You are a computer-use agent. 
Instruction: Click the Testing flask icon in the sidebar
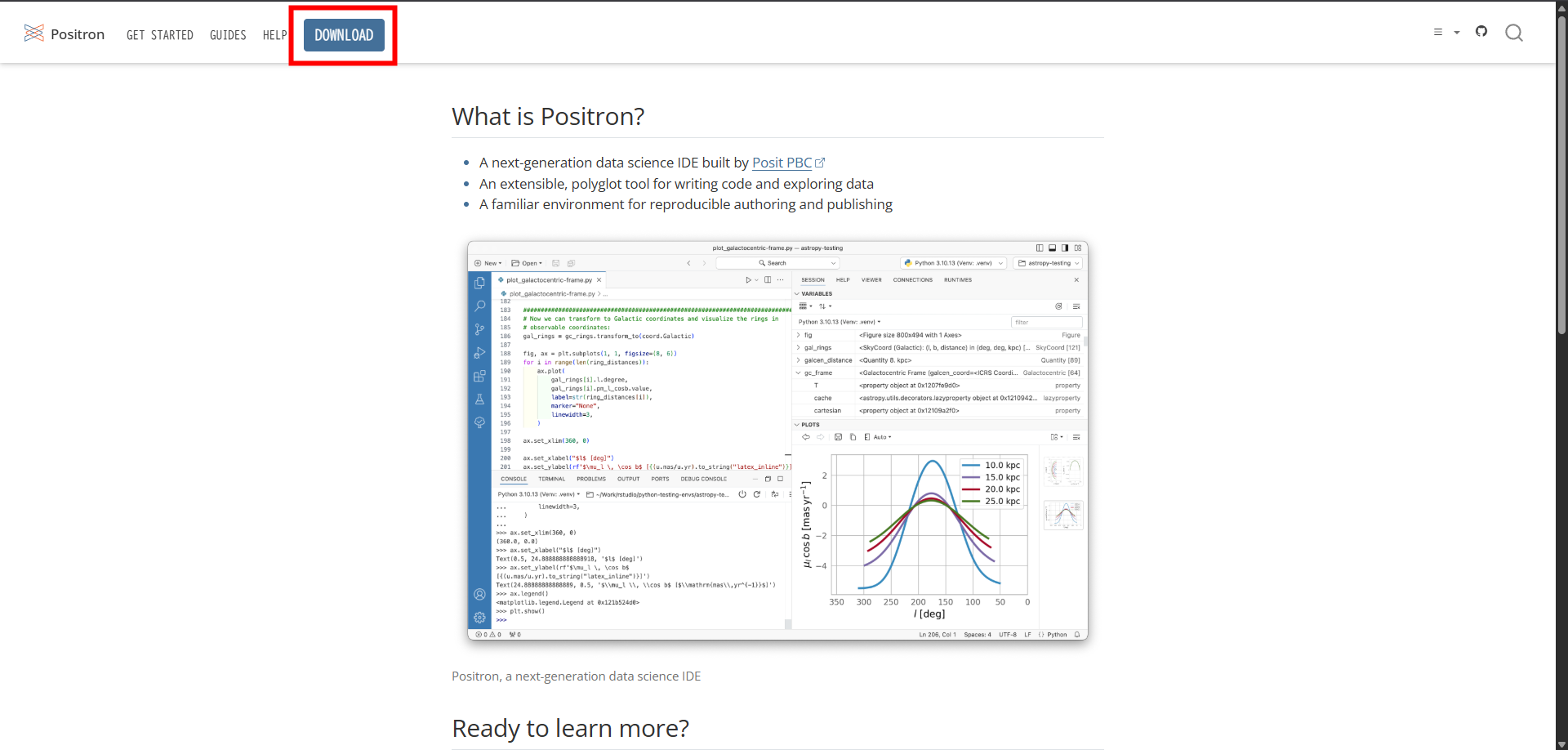[479, 400]
